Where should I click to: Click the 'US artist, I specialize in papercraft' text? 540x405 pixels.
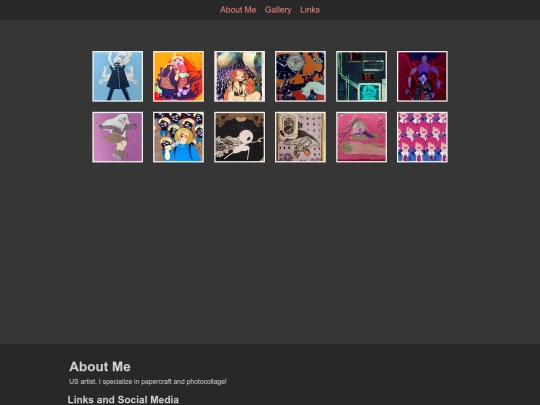click(x=148, y=382)
